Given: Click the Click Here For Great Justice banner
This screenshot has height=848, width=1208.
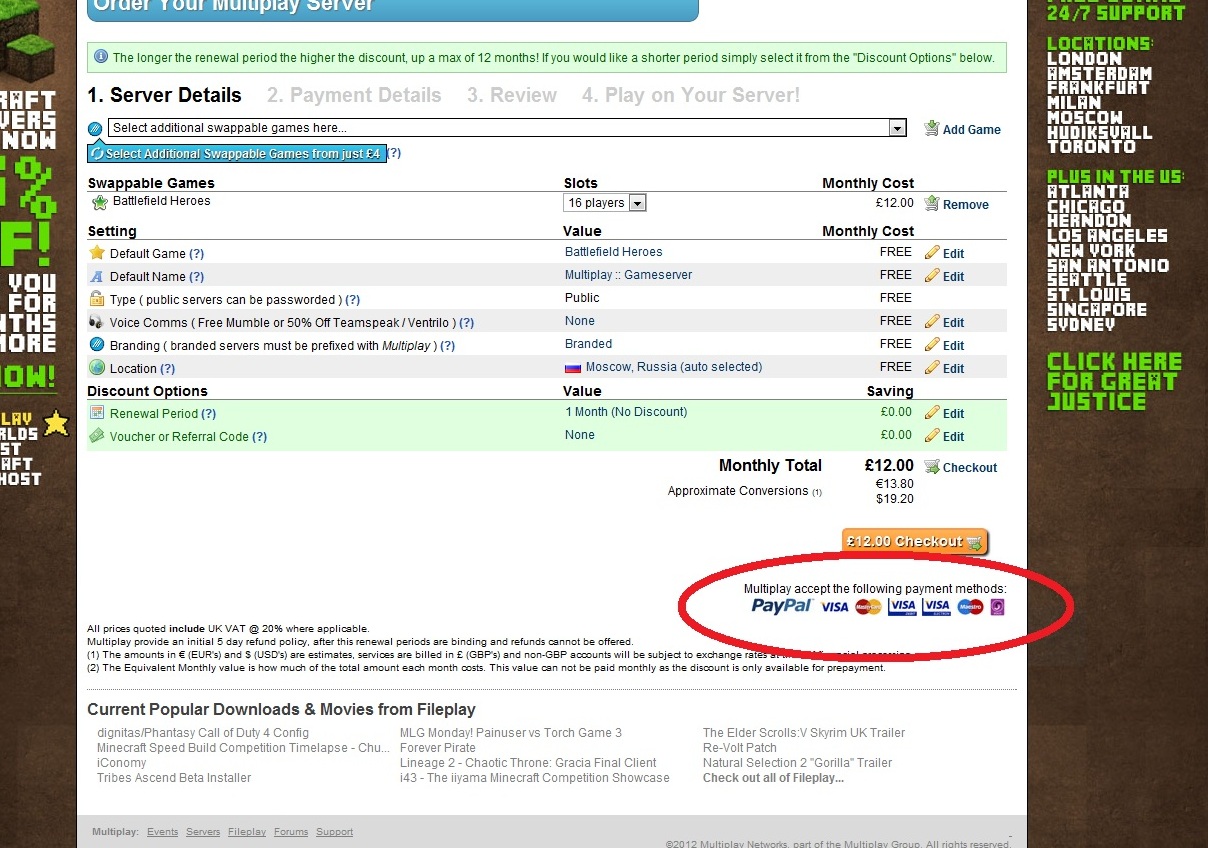Looking at the screenshot, I should click(1114, 382).
